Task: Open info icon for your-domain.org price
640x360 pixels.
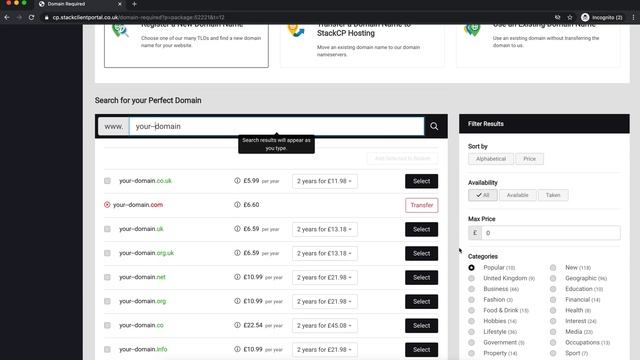Action: (237, 301)
